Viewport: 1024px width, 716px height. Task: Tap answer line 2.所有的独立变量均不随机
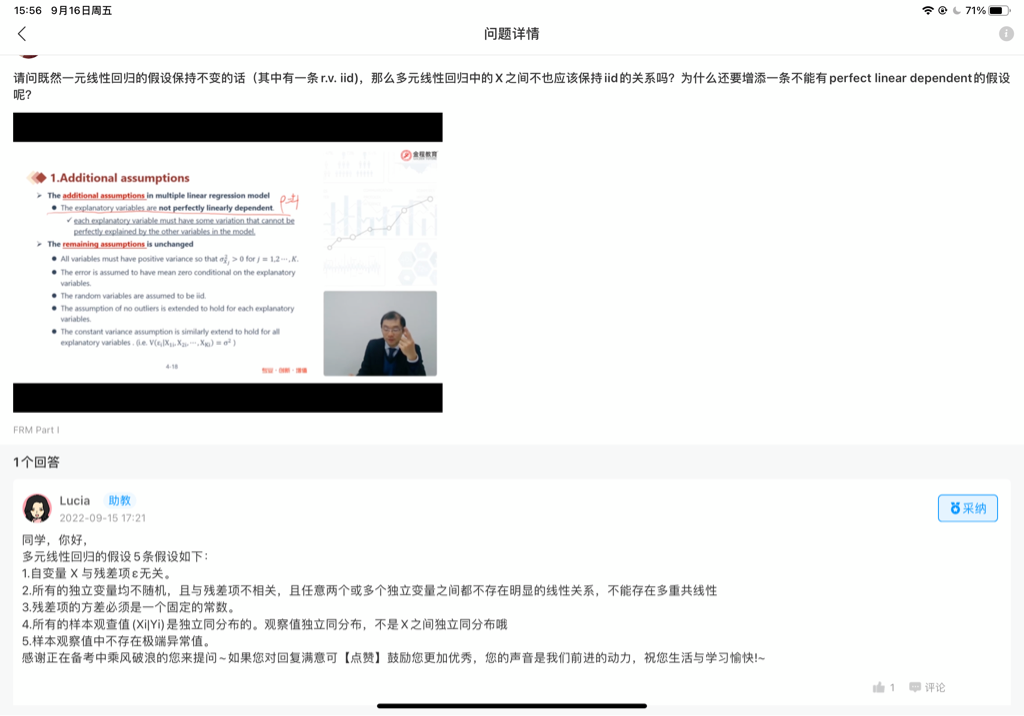(x=370, y=591)
